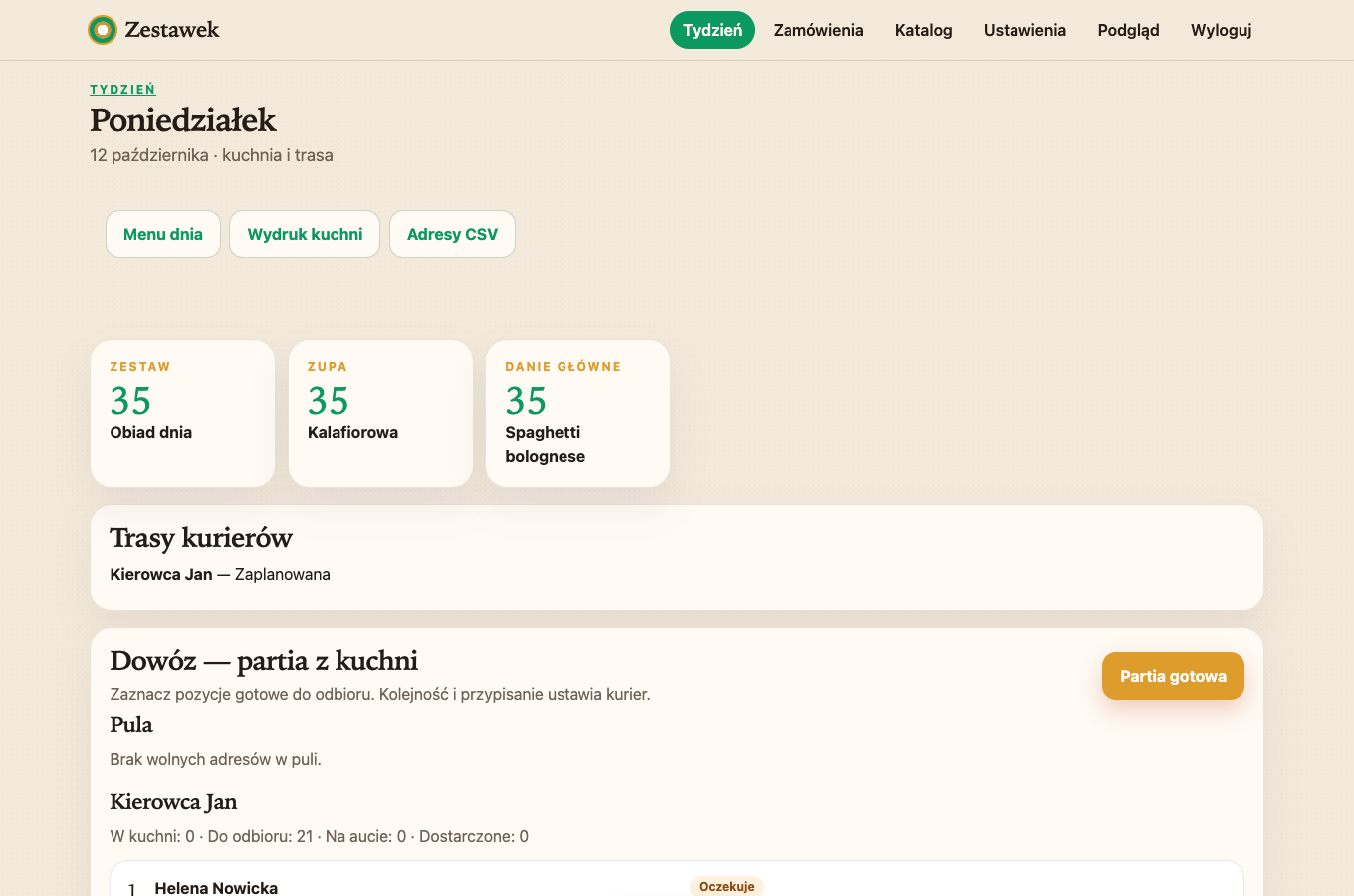The width and height of the screenshot is (1354, 896).
Task: Click the Zestawek logo icon
Action: tap(102, 30)
